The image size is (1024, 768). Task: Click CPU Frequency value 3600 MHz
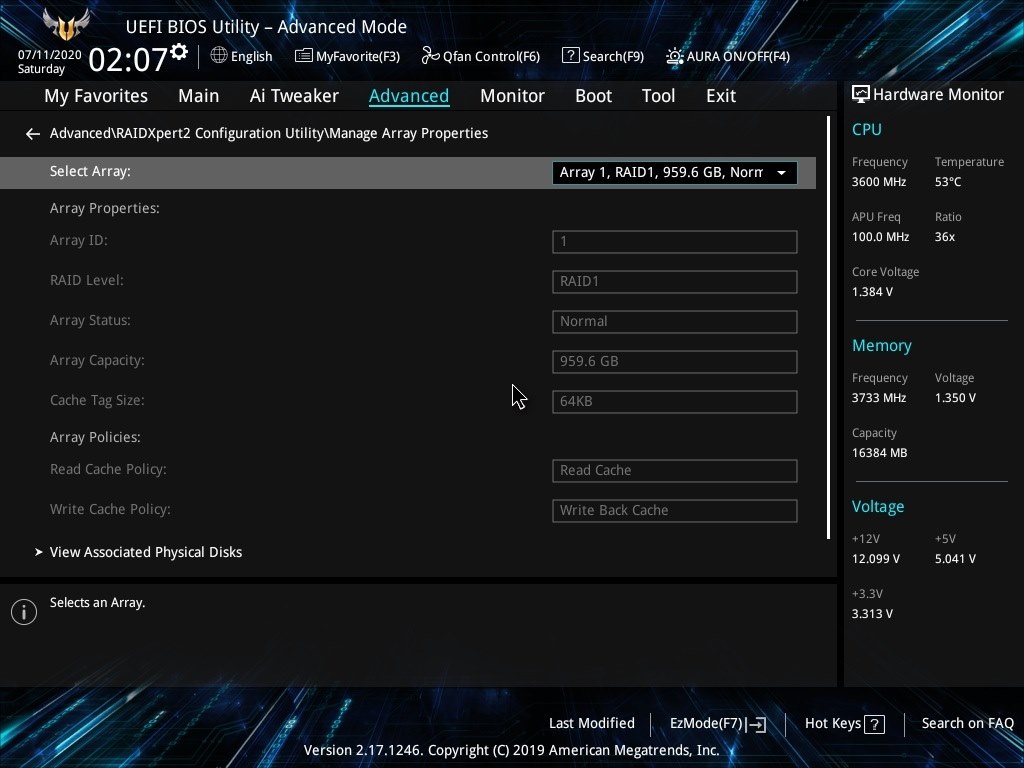click(879, 182)
